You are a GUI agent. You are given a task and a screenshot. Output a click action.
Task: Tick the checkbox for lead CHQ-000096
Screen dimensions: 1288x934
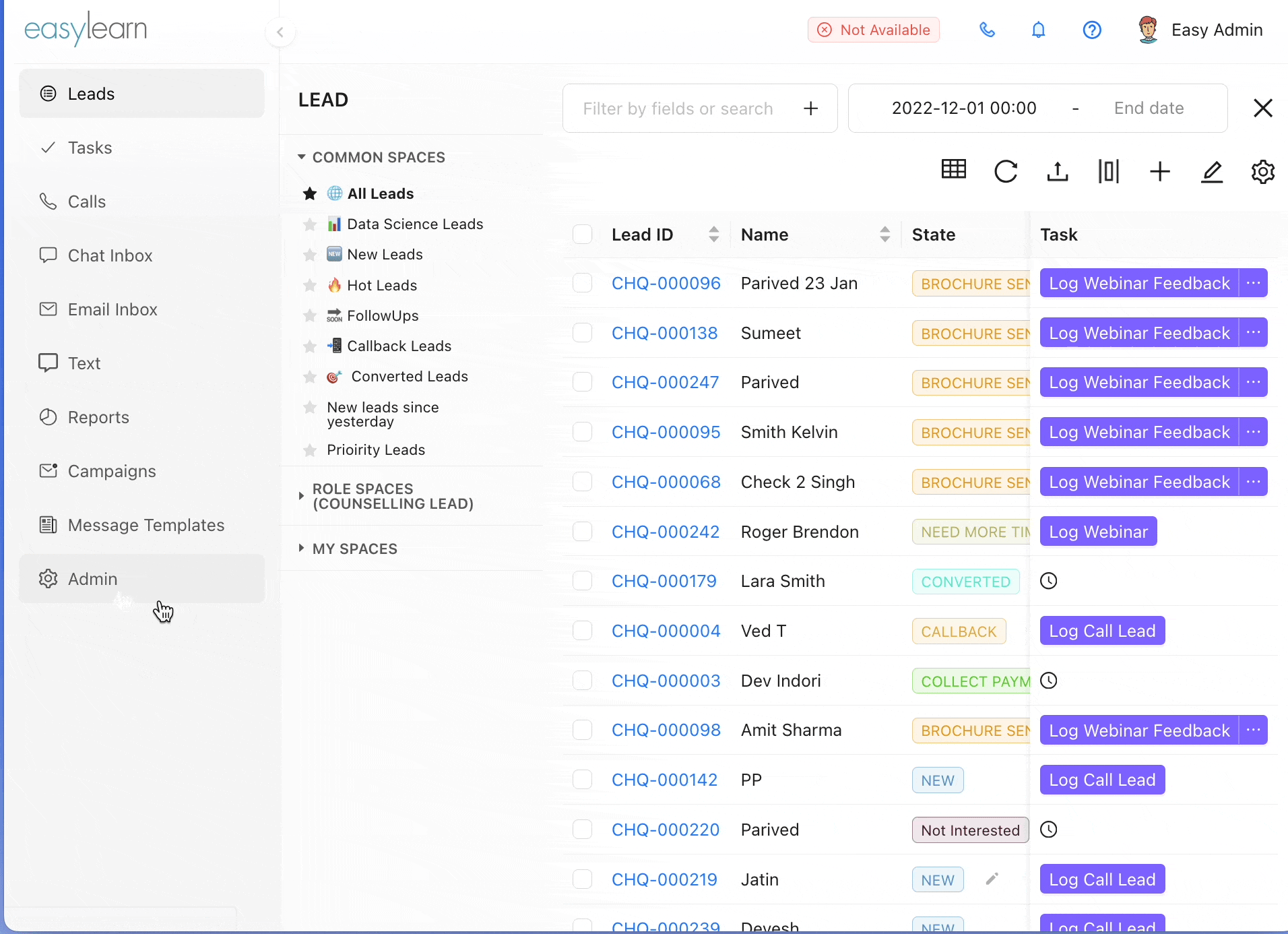click(x=582, y=283)
